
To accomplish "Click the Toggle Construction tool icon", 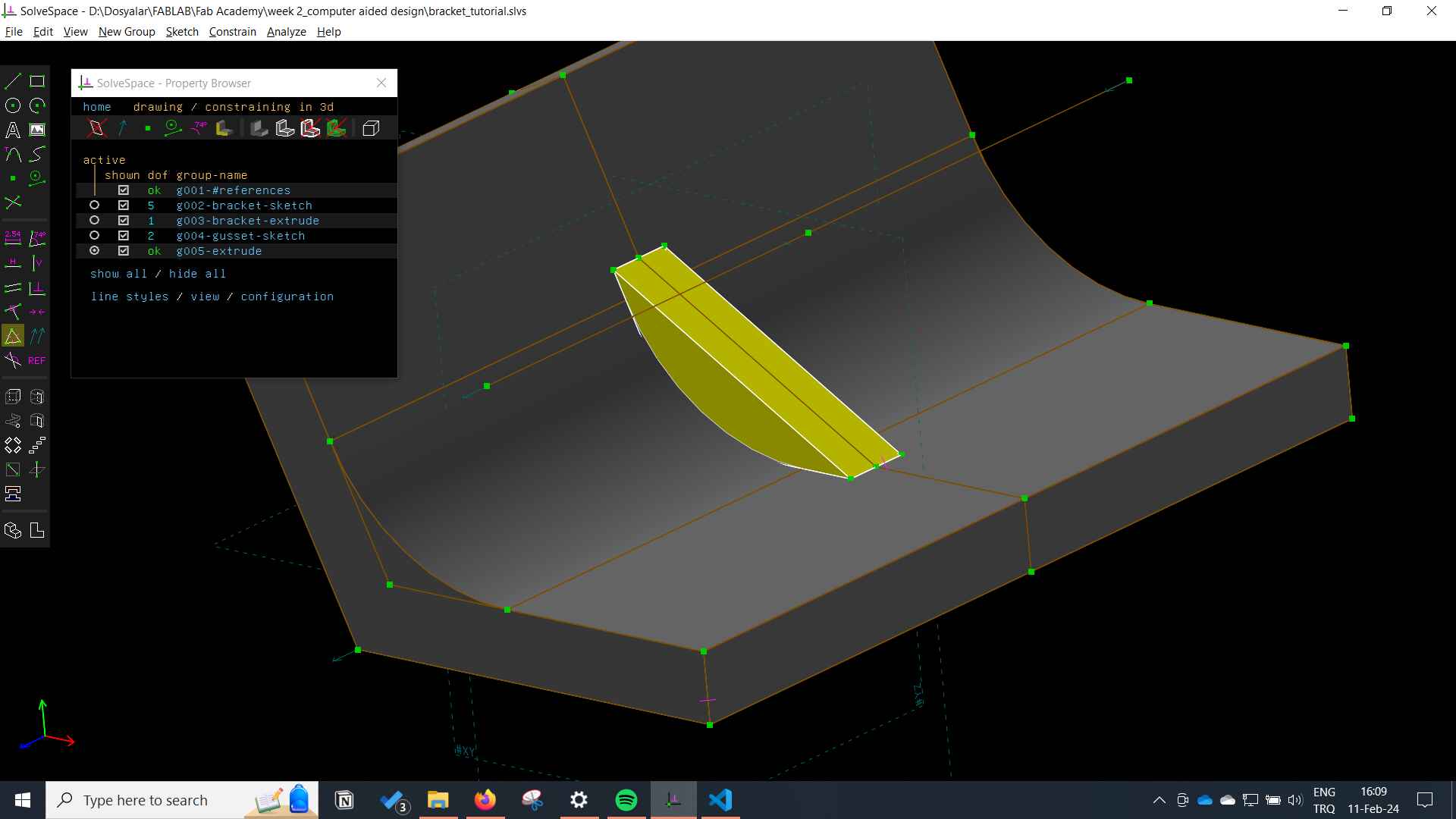I will 37,178.
